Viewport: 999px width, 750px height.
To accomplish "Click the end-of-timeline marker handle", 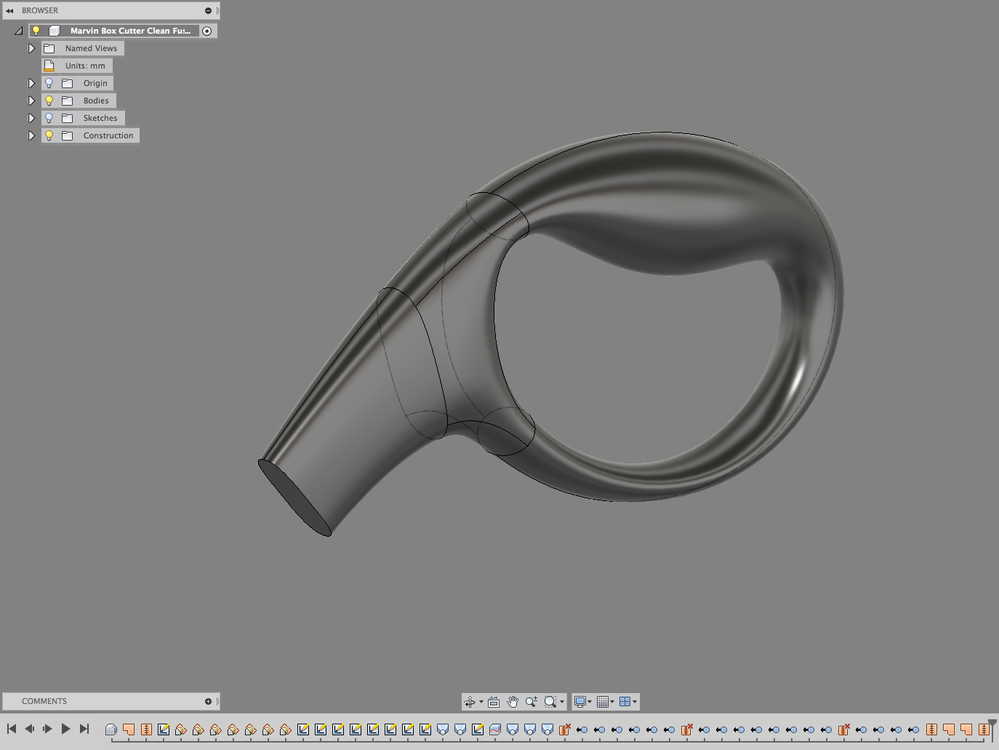I will coord(993,725).
